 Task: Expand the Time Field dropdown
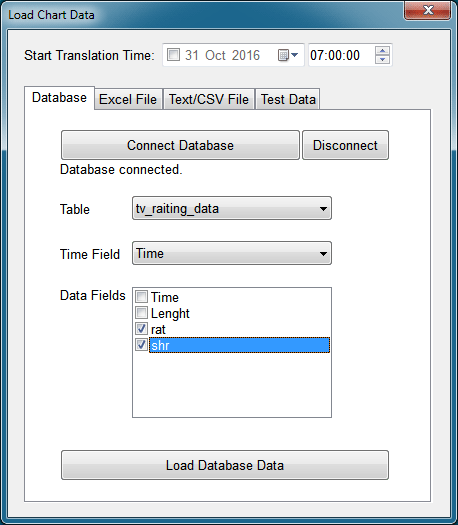(x=232, y=253)
